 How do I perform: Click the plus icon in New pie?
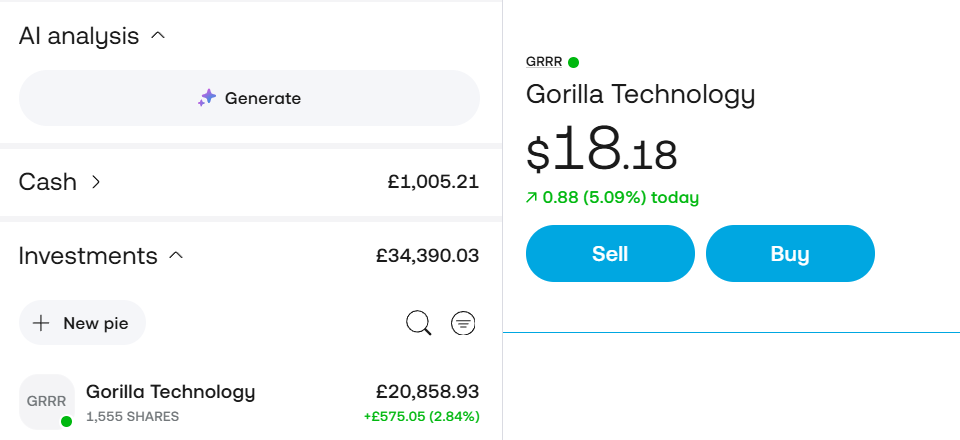click(41, 323)
